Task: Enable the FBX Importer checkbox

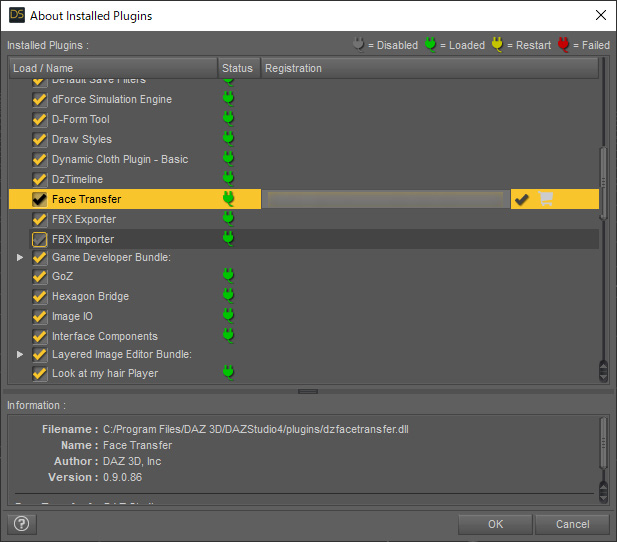Action: pyautogui.click(x=40, y=239)
